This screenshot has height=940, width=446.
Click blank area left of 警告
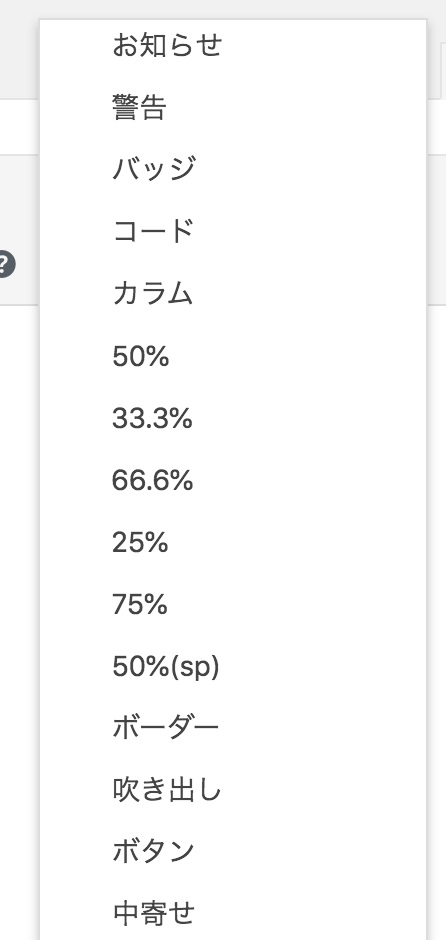click(x=75, y=108)
